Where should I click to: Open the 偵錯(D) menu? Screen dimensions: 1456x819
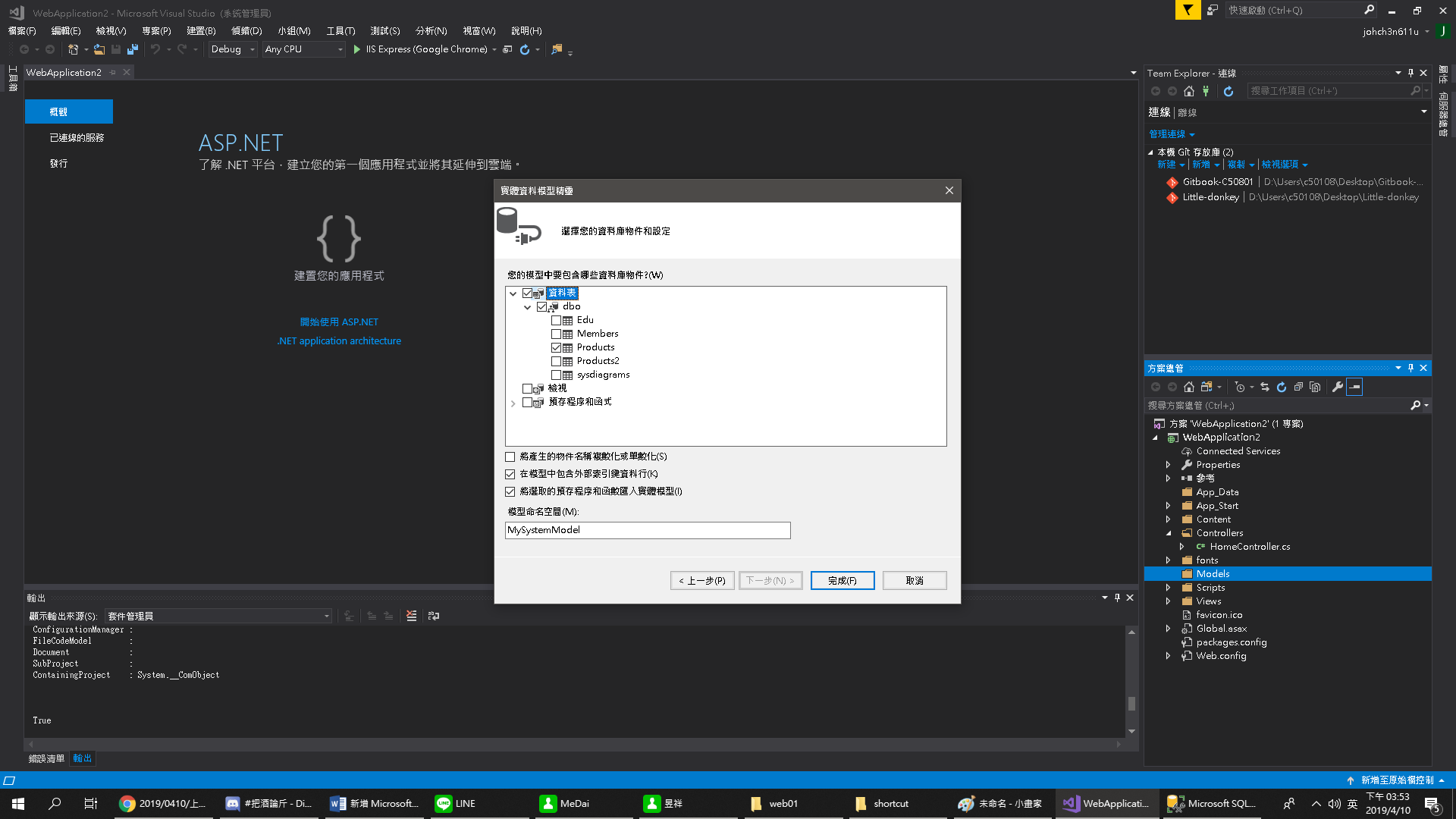(x=246, y=31)
